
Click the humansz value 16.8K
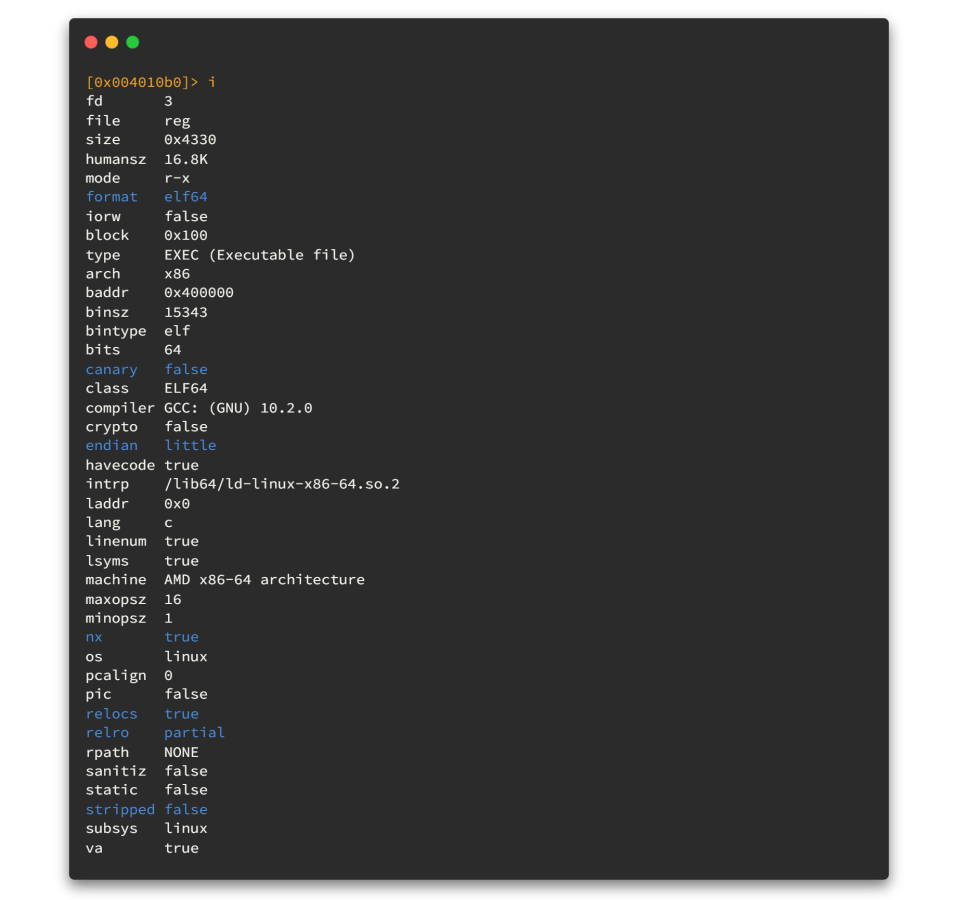(186, 159)
